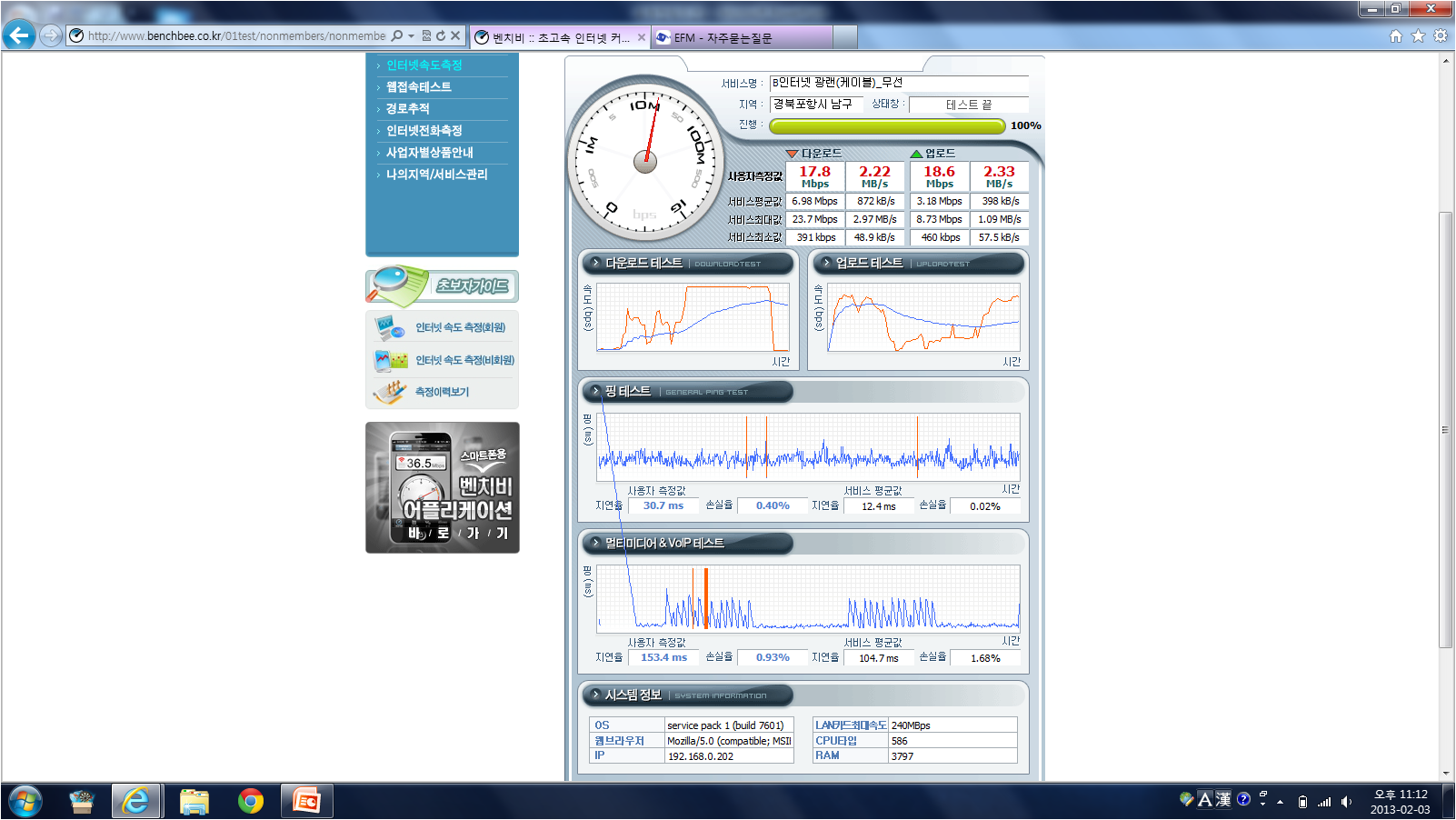1456x820 pixels.
Task: Toggle compatibility view in the address bar
Action: tap(427, 36)
